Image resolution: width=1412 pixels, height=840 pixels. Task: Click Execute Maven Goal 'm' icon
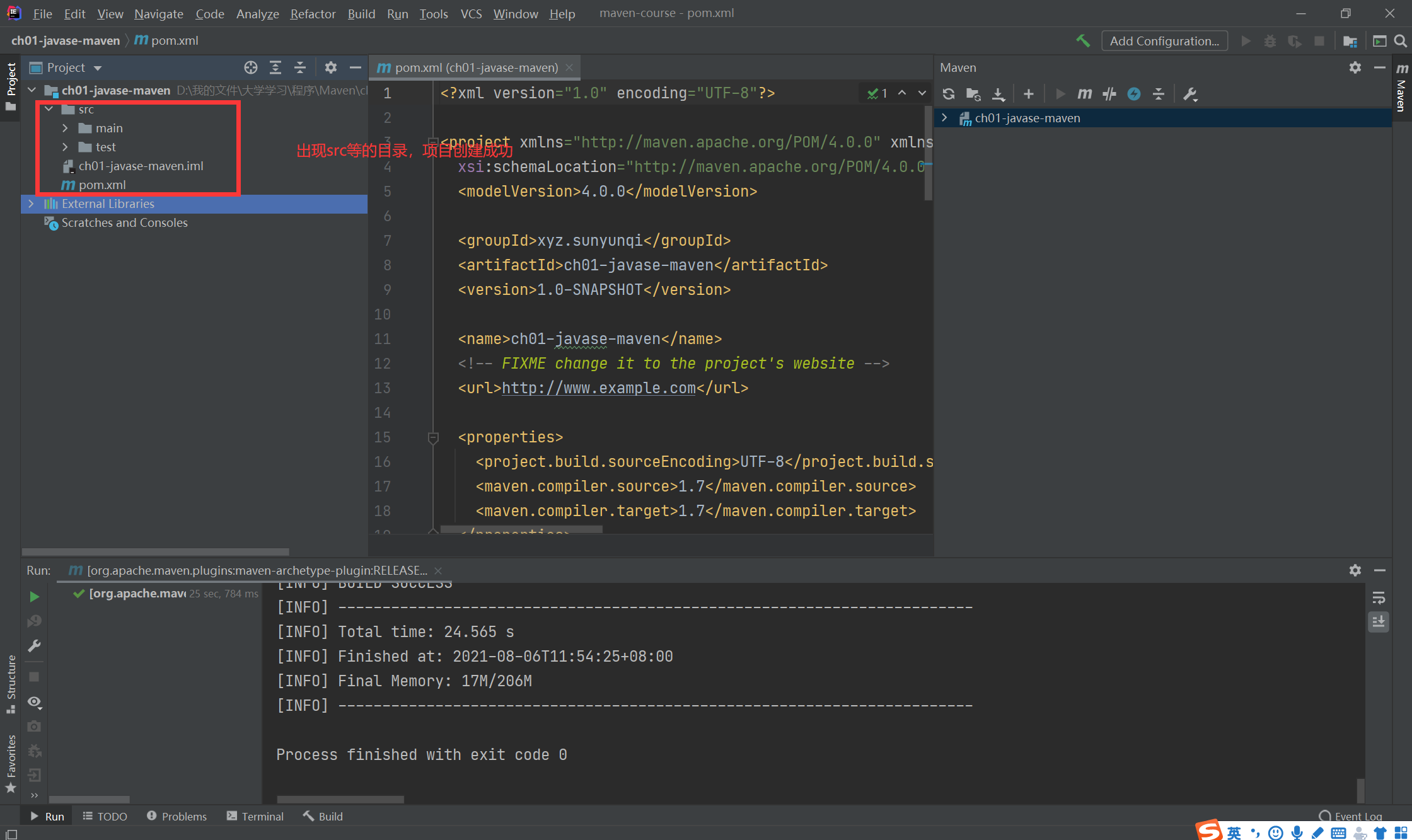coord(1084,94)
